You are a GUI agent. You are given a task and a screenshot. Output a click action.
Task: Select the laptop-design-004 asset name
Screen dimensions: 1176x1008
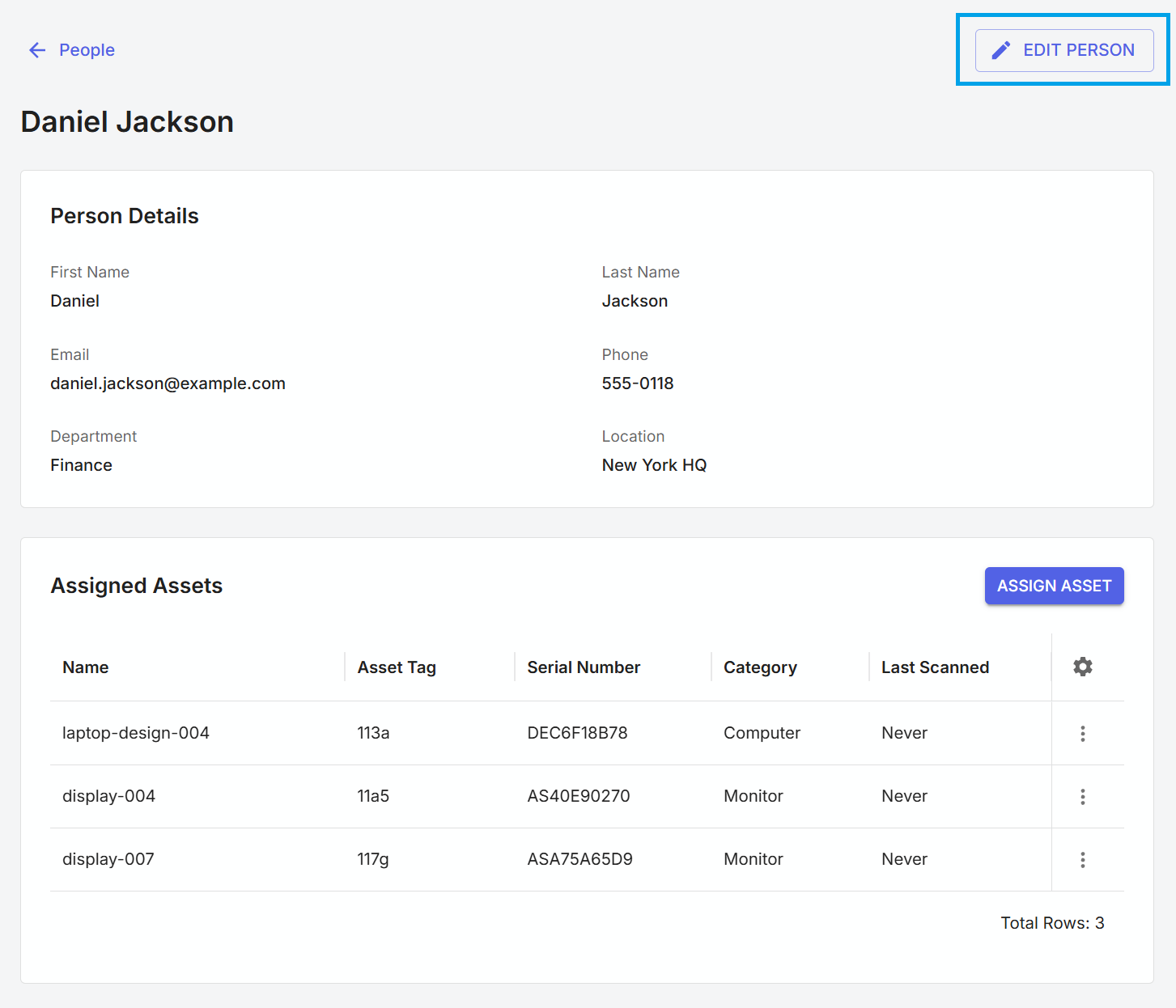pos(136,733)
